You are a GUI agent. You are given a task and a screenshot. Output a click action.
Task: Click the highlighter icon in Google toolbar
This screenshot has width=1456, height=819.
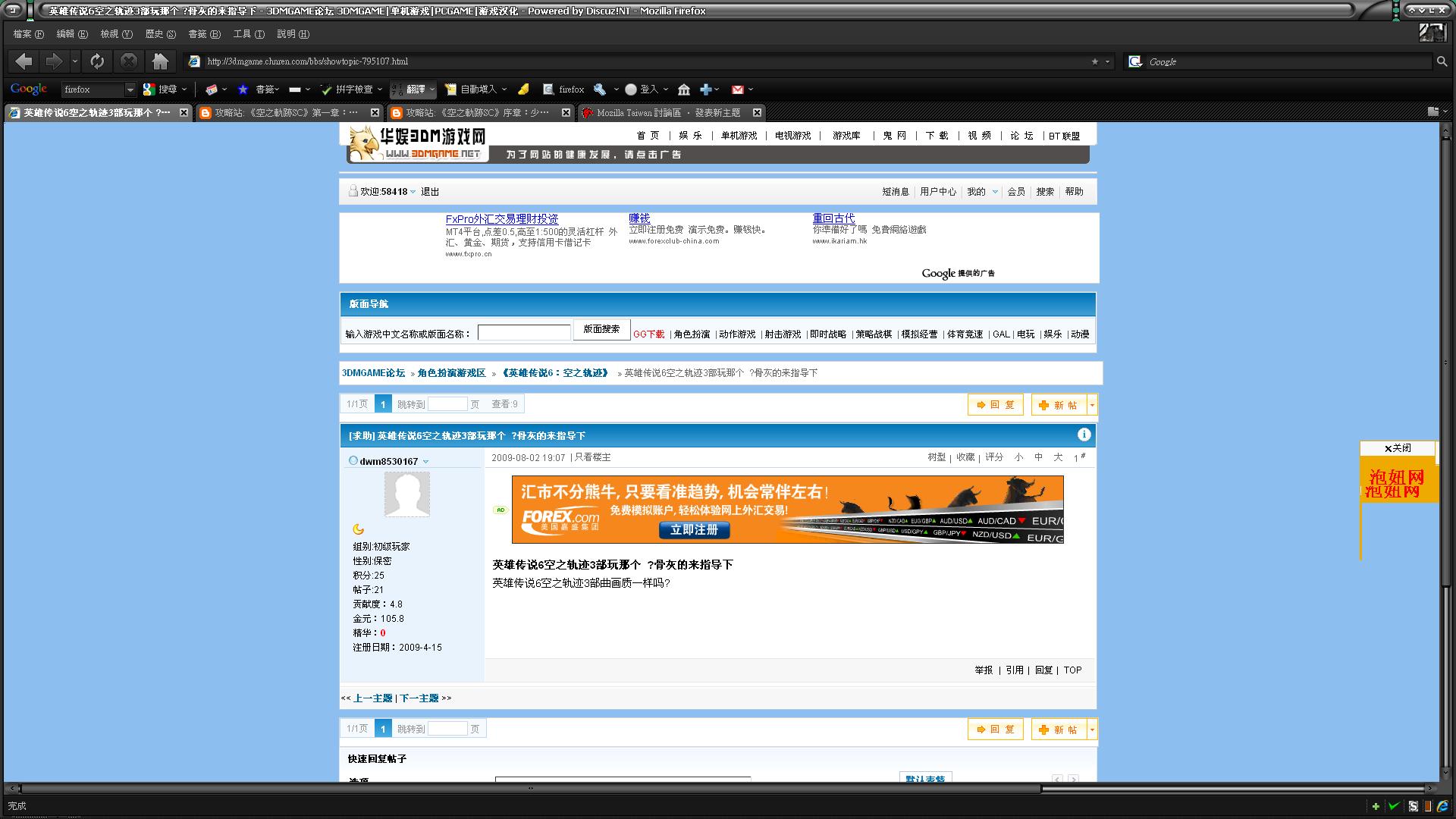click(523, 89)
